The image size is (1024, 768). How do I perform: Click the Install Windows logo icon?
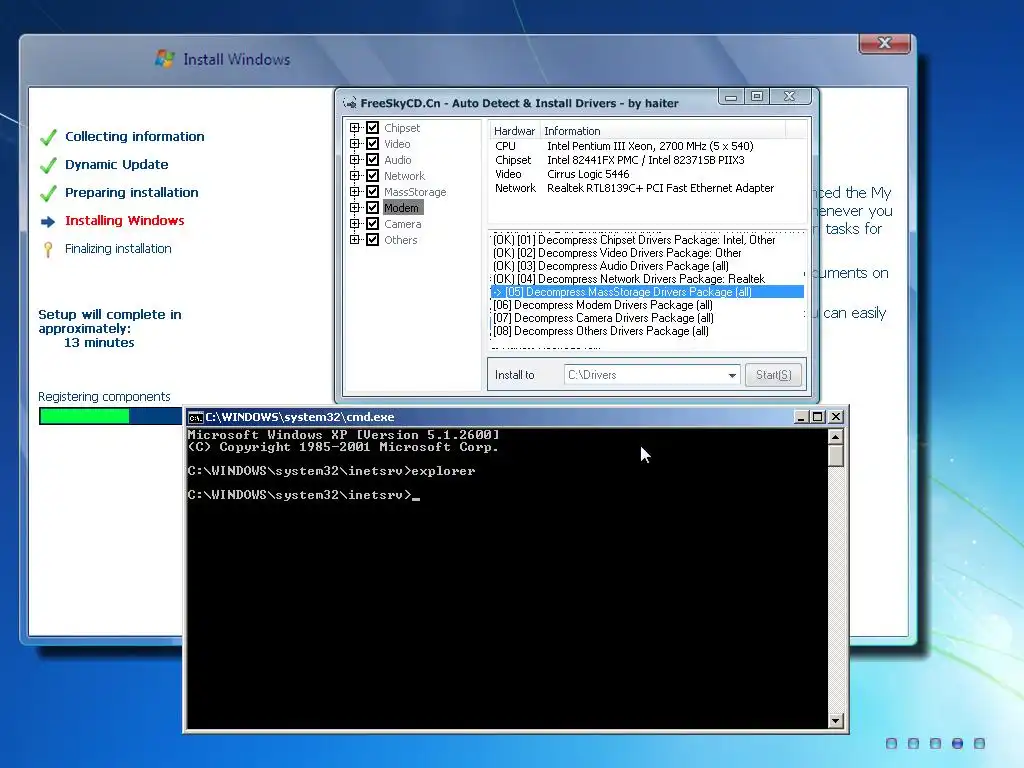pyautogui.click(x=165, y=59)
